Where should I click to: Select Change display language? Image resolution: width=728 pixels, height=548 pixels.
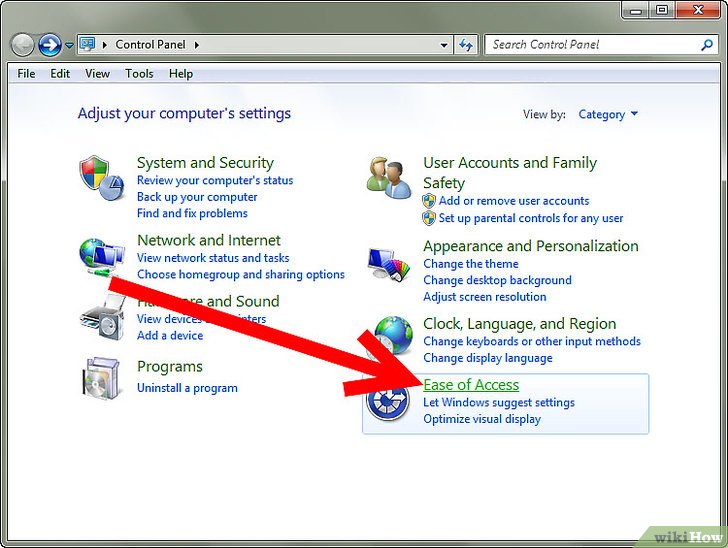pos(488,359)
